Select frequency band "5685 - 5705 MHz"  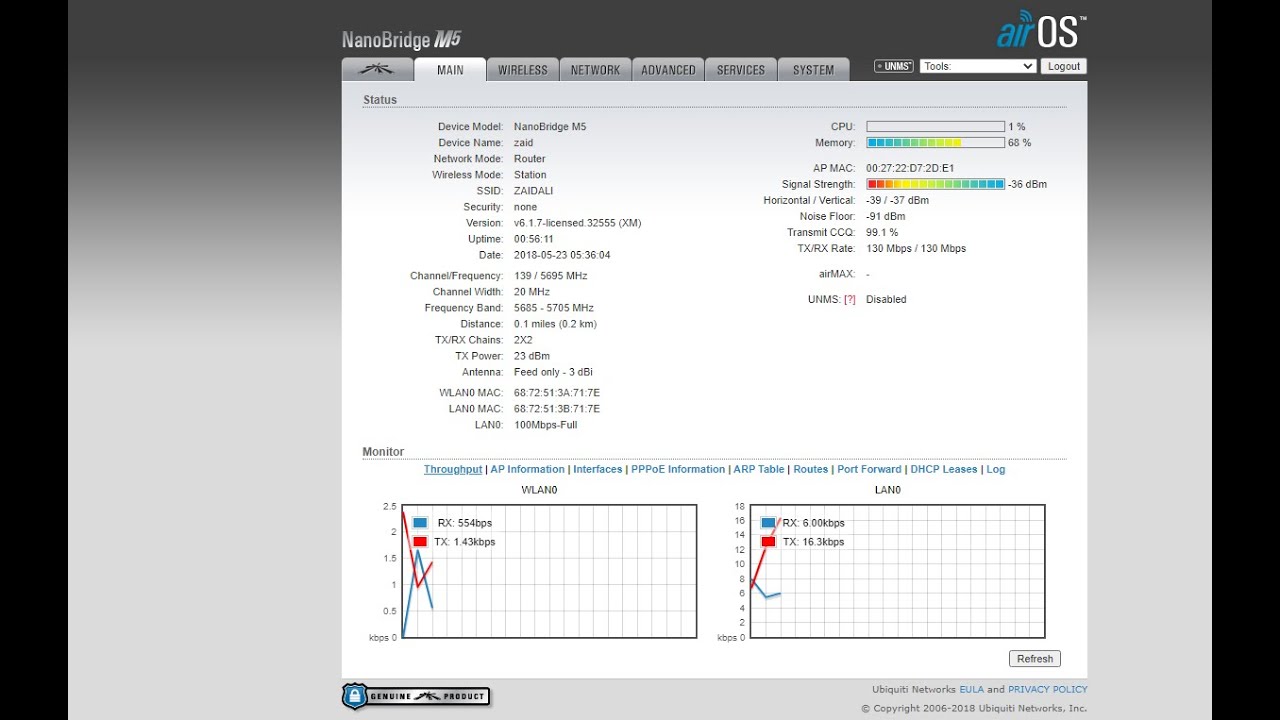point(554,308)
